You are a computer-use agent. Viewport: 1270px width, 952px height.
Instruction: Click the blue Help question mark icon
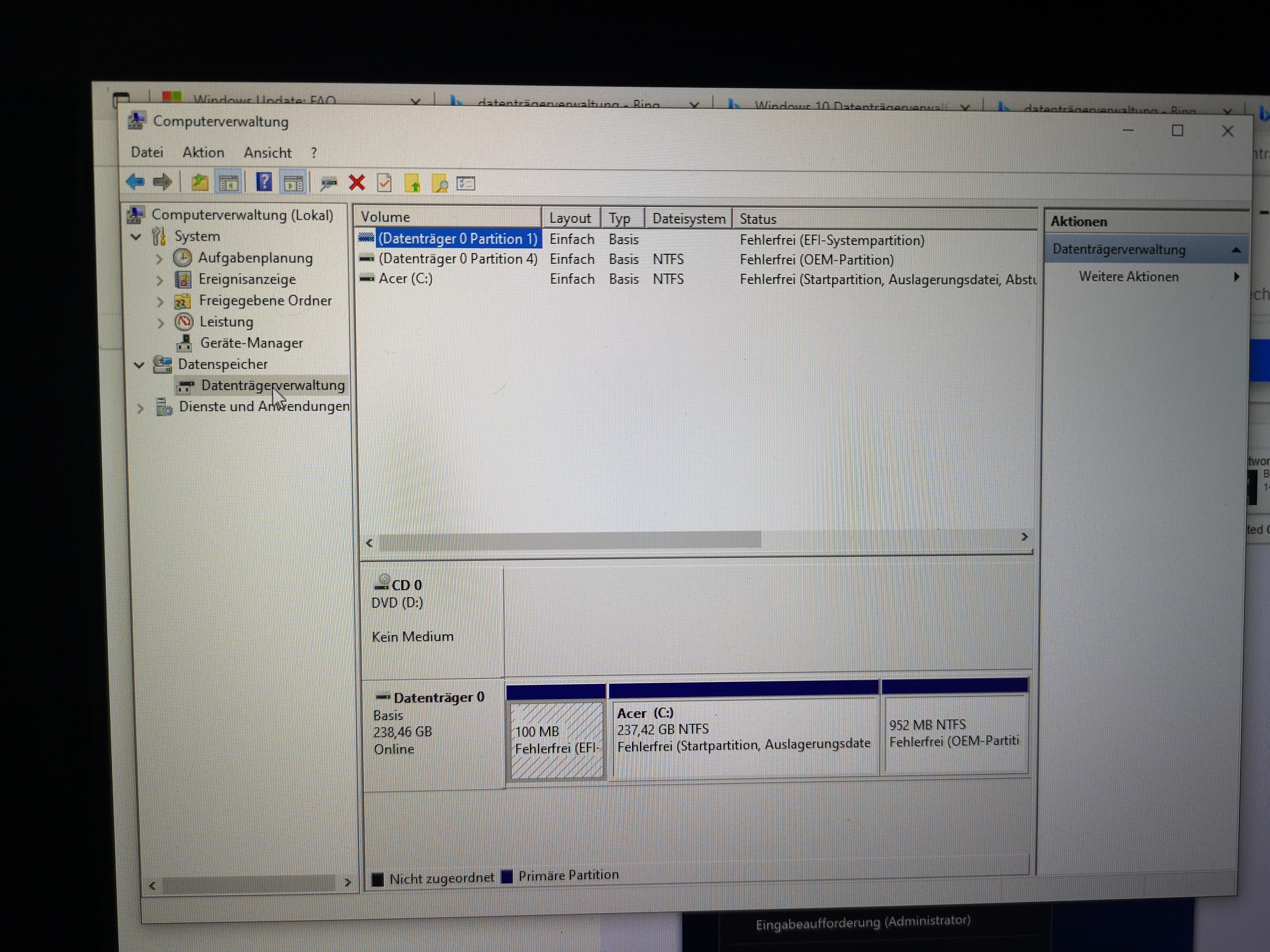[x=264, y=182]
